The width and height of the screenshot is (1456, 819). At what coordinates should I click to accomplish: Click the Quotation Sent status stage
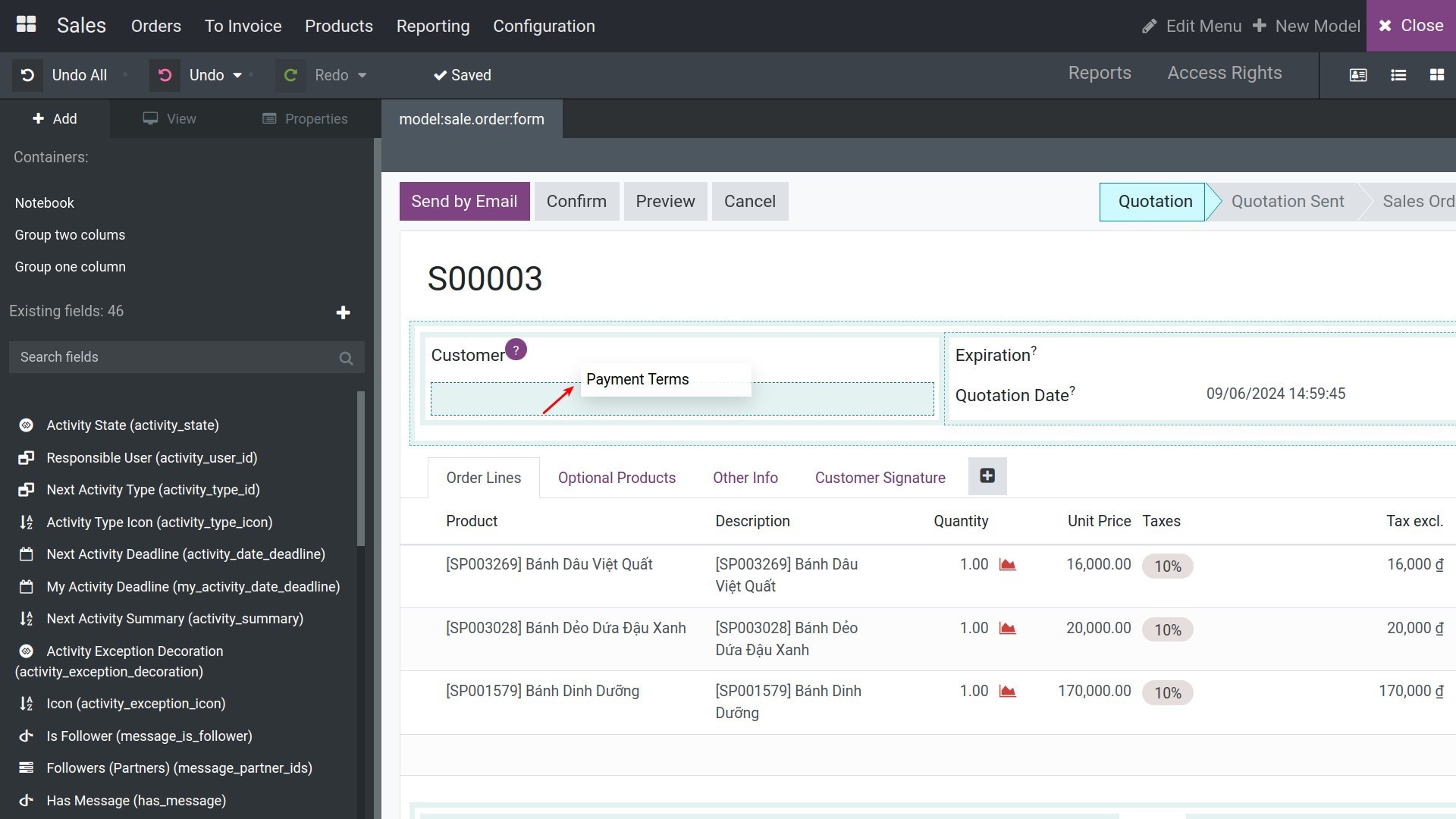(x=1287, y=202)
